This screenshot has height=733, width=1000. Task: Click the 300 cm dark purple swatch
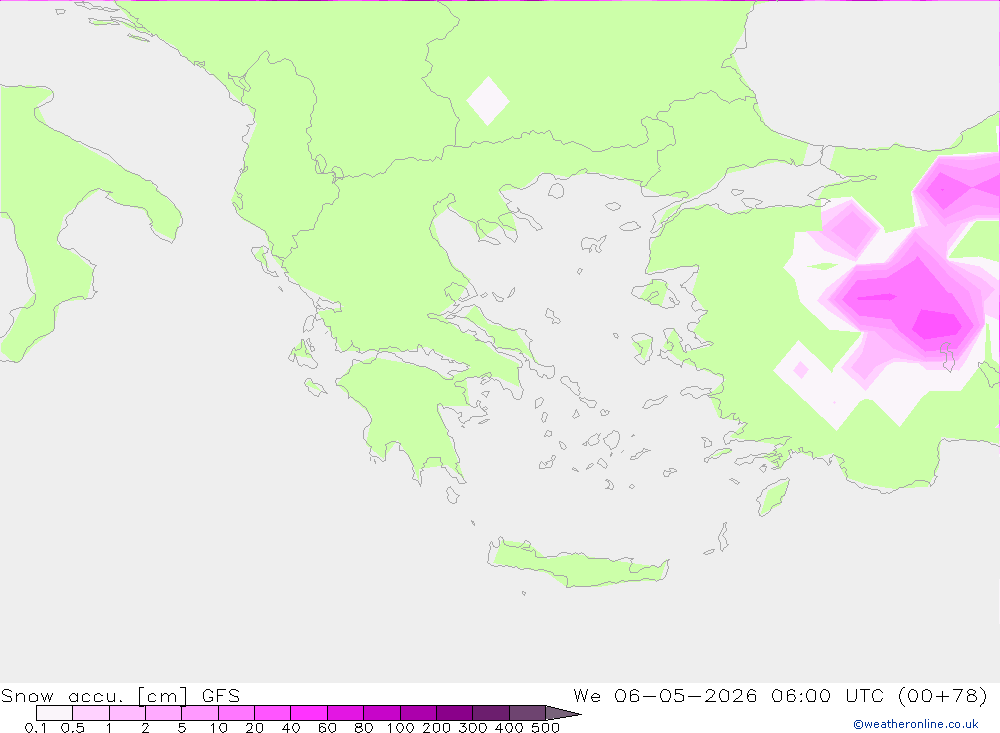pyautogui.click(x=490, y=713)
